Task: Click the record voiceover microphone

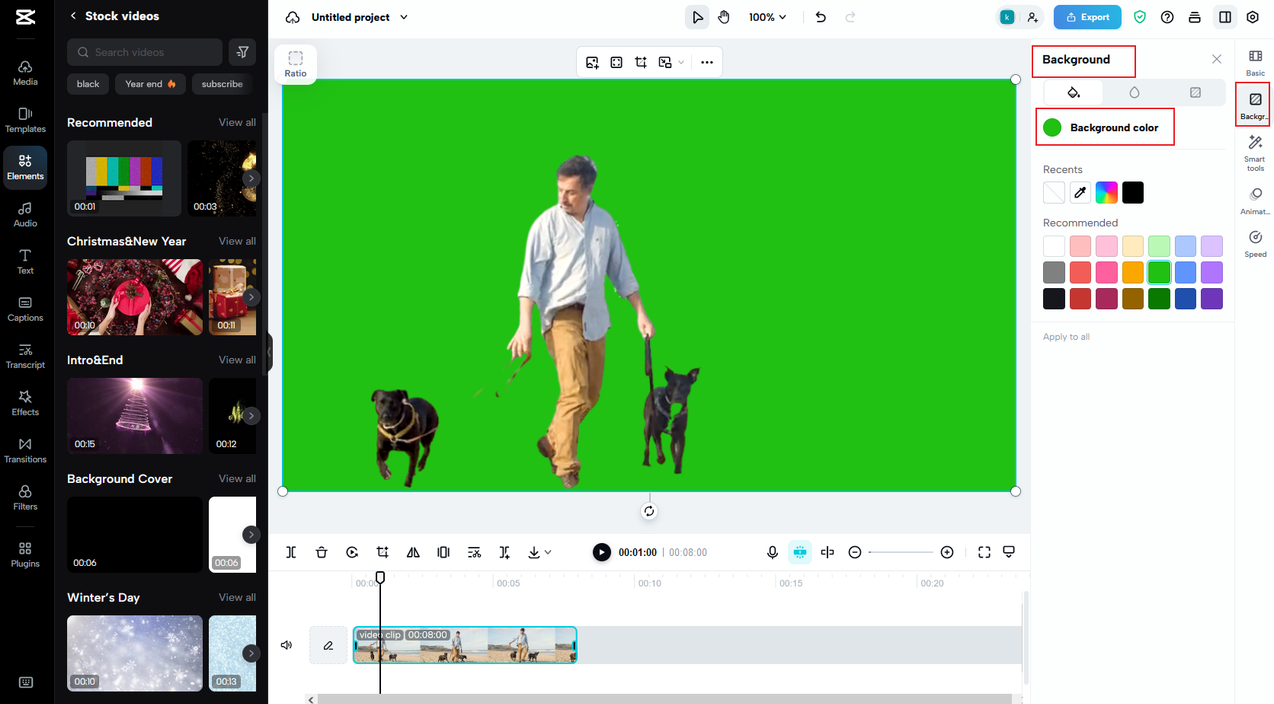Action: 772,552
